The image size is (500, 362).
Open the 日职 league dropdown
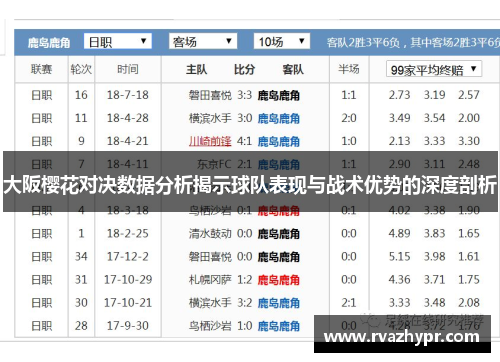tap(118, 41)
